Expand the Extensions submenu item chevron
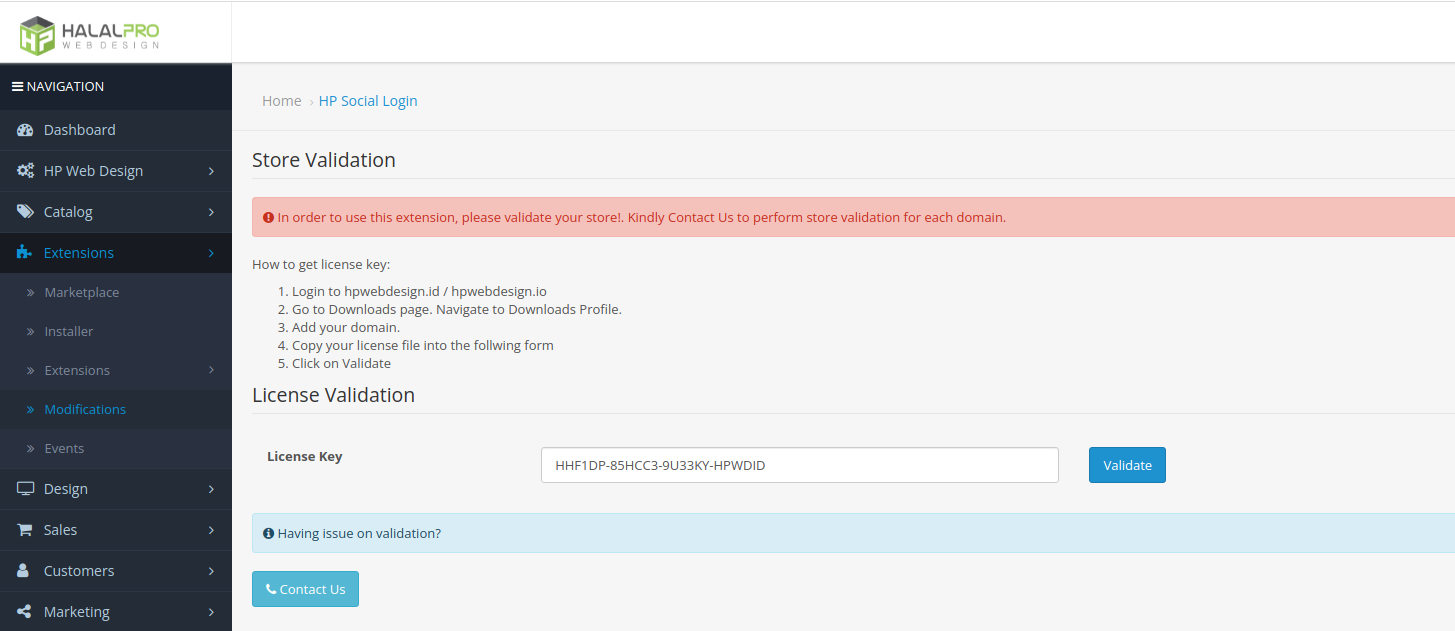 (x=211, y=370)
